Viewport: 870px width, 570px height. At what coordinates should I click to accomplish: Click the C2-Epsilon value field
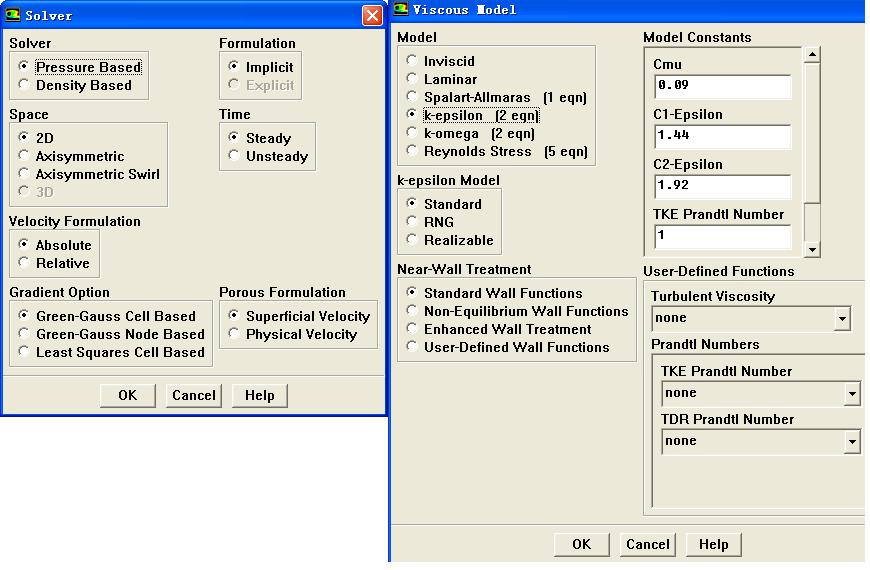click(x=722, y=187)
